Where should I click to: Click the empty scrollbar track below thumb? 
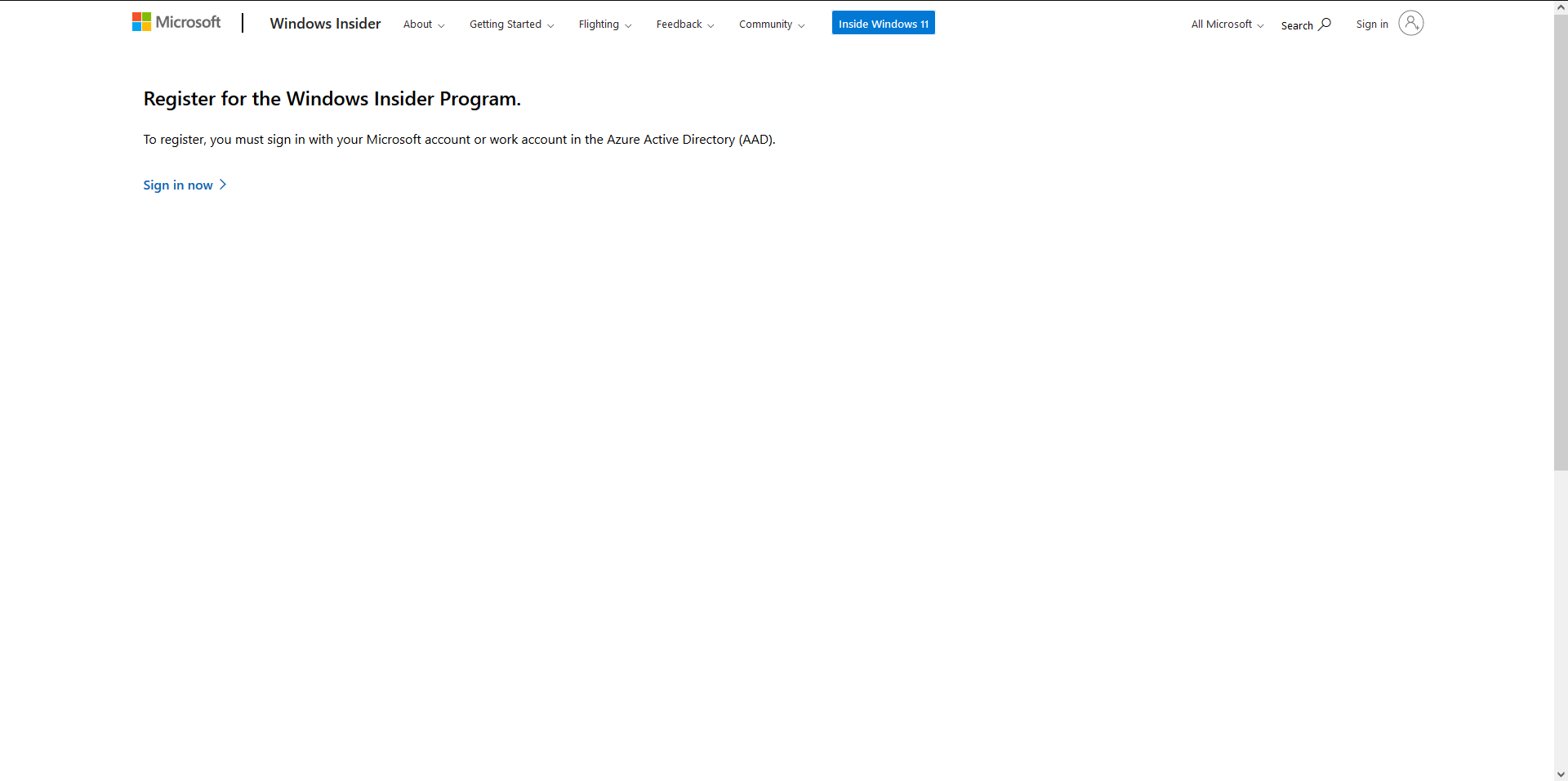click(x=1561, y=621)
